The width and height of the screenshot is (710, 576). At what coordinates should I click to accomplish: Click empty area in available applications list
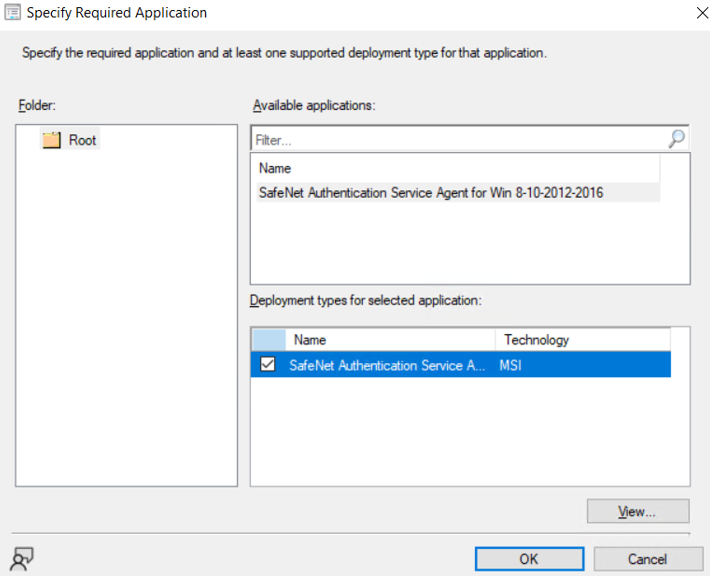pos(470,245)
